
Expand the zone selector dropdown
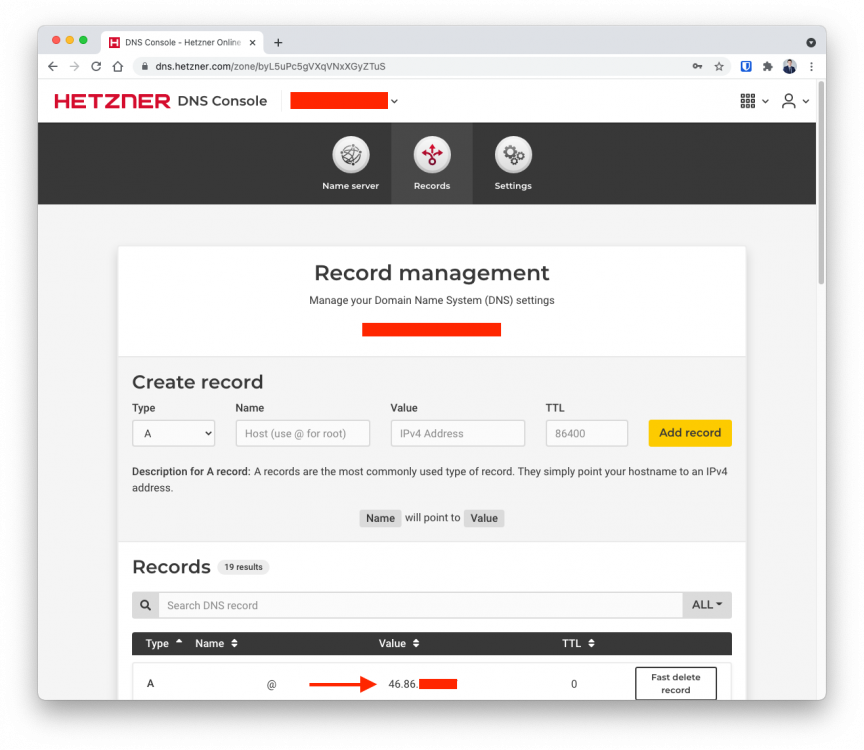394,101
